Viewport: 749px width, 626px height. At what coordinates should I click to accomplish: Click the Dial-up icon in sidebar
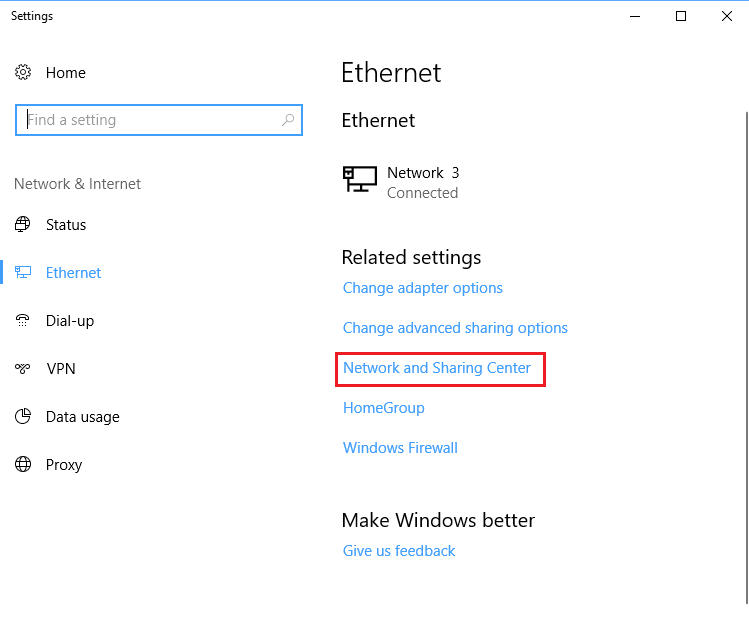tap(23, 321)
